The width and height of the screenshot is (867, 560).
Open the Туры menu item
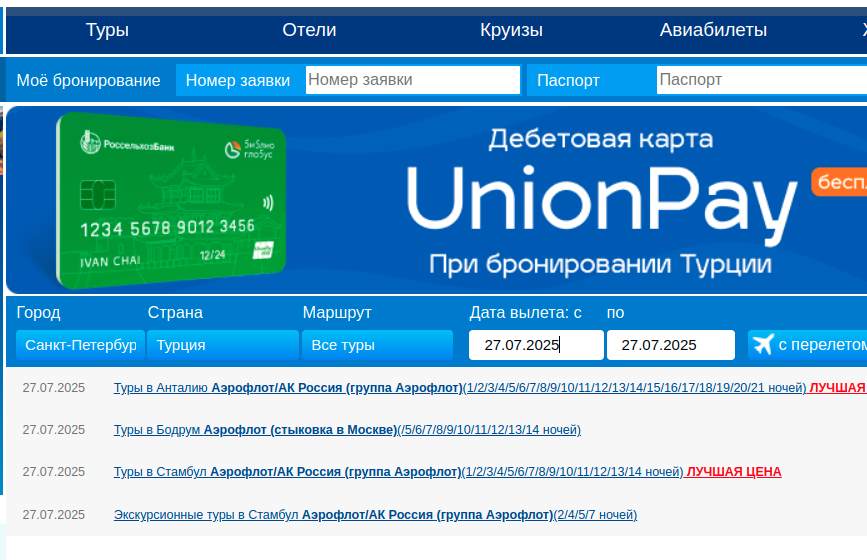(x=107, y=30)
